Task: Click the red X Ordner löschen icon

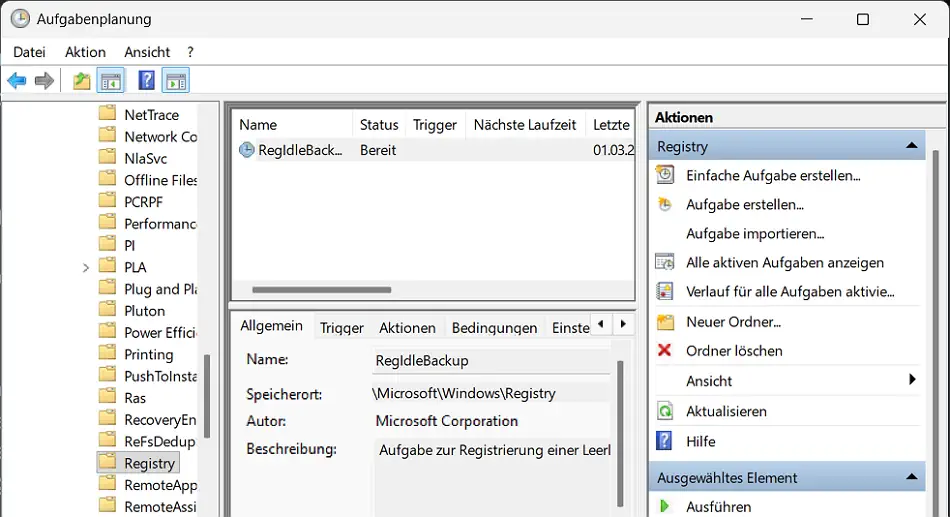Action: coord(665,350)
